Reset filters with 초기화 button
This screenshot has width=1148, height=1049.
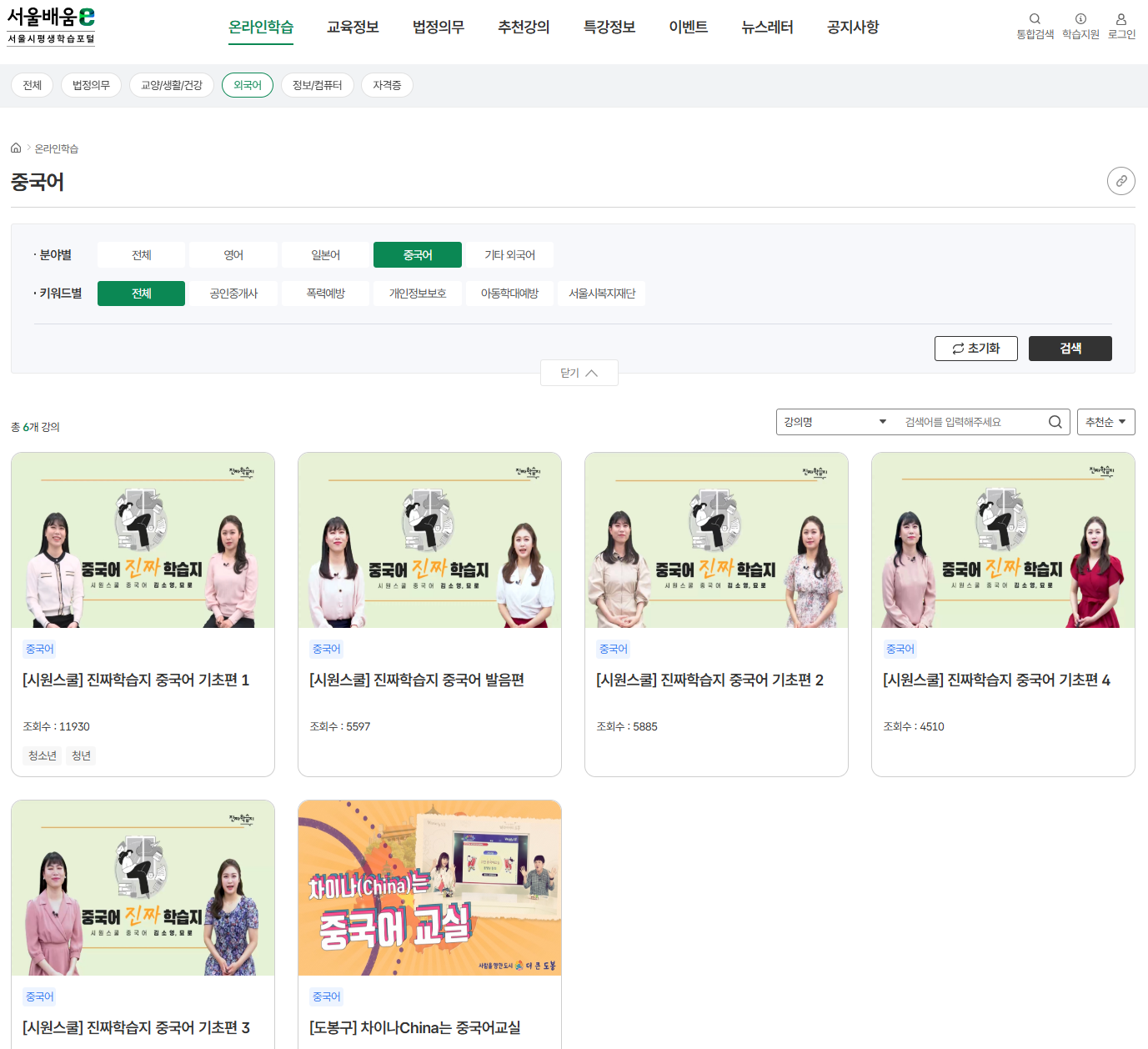976,349
